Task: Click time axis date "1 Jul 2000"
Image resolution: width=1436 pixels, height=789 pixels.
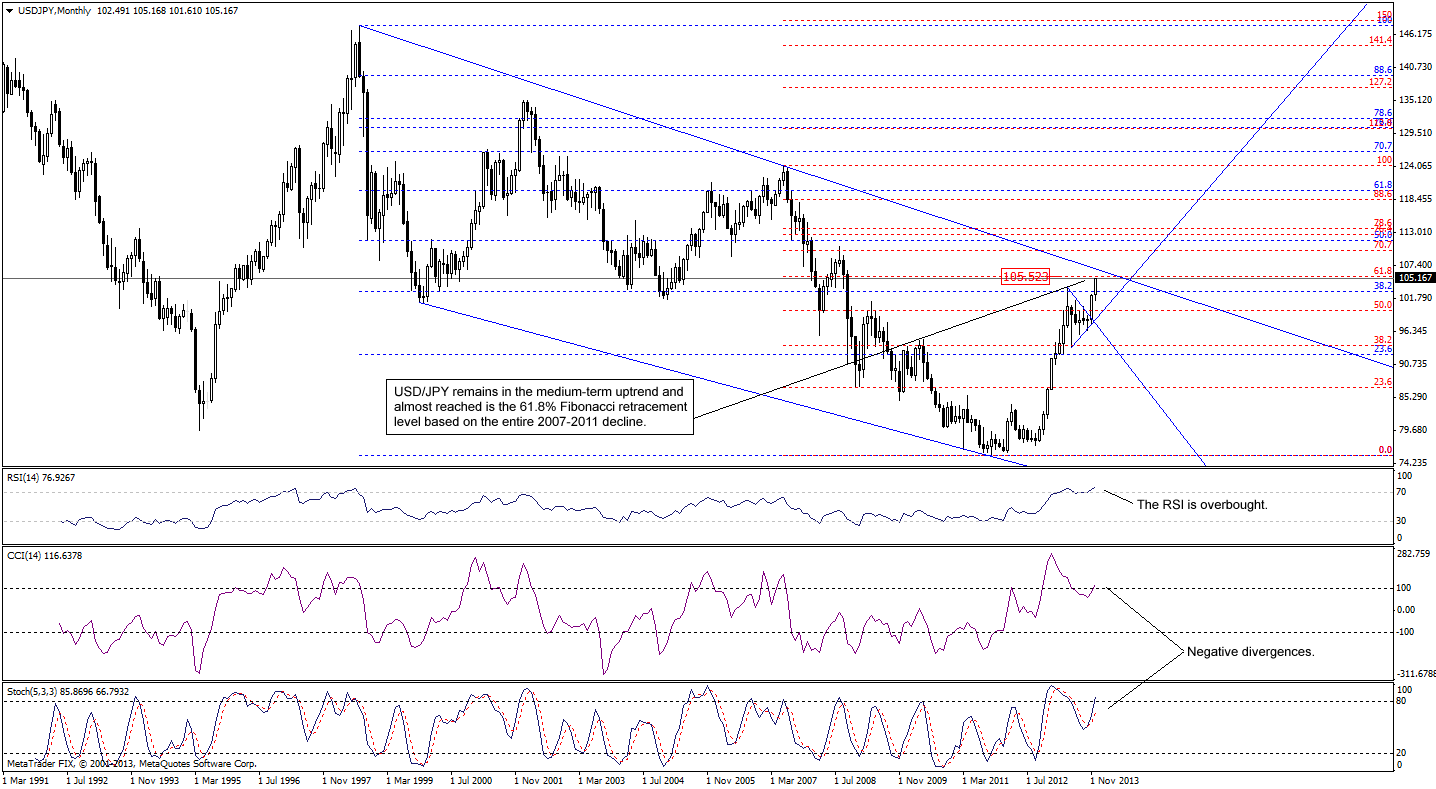Action: [x=471, y=779]
